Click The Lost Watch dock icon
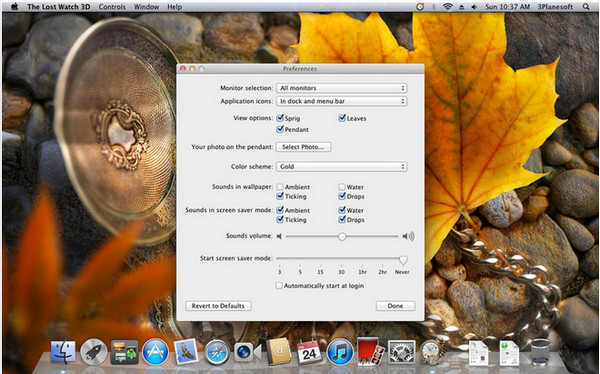The width and height of the screenshot is (600, 374). click(432, 351)
